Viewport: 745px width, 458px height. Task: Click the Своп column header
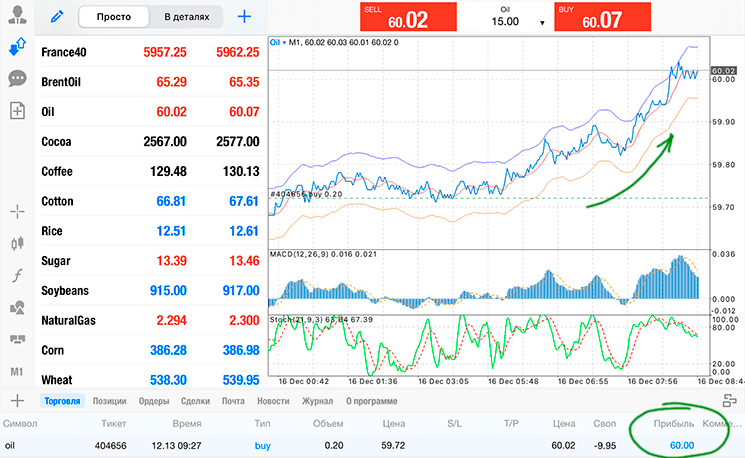coord(604,423)
